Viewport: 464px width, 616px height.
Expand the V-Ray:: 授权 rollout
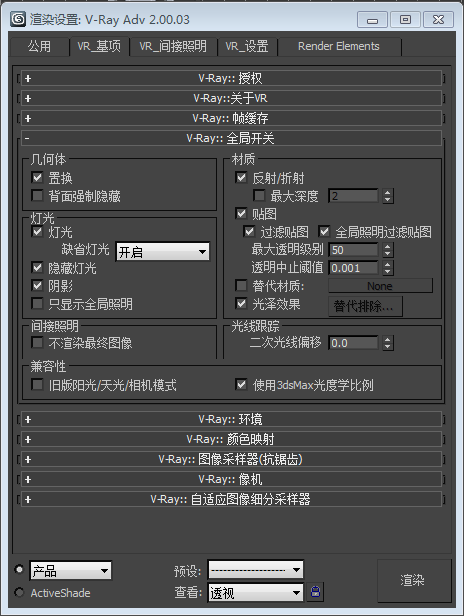(231, 78)
